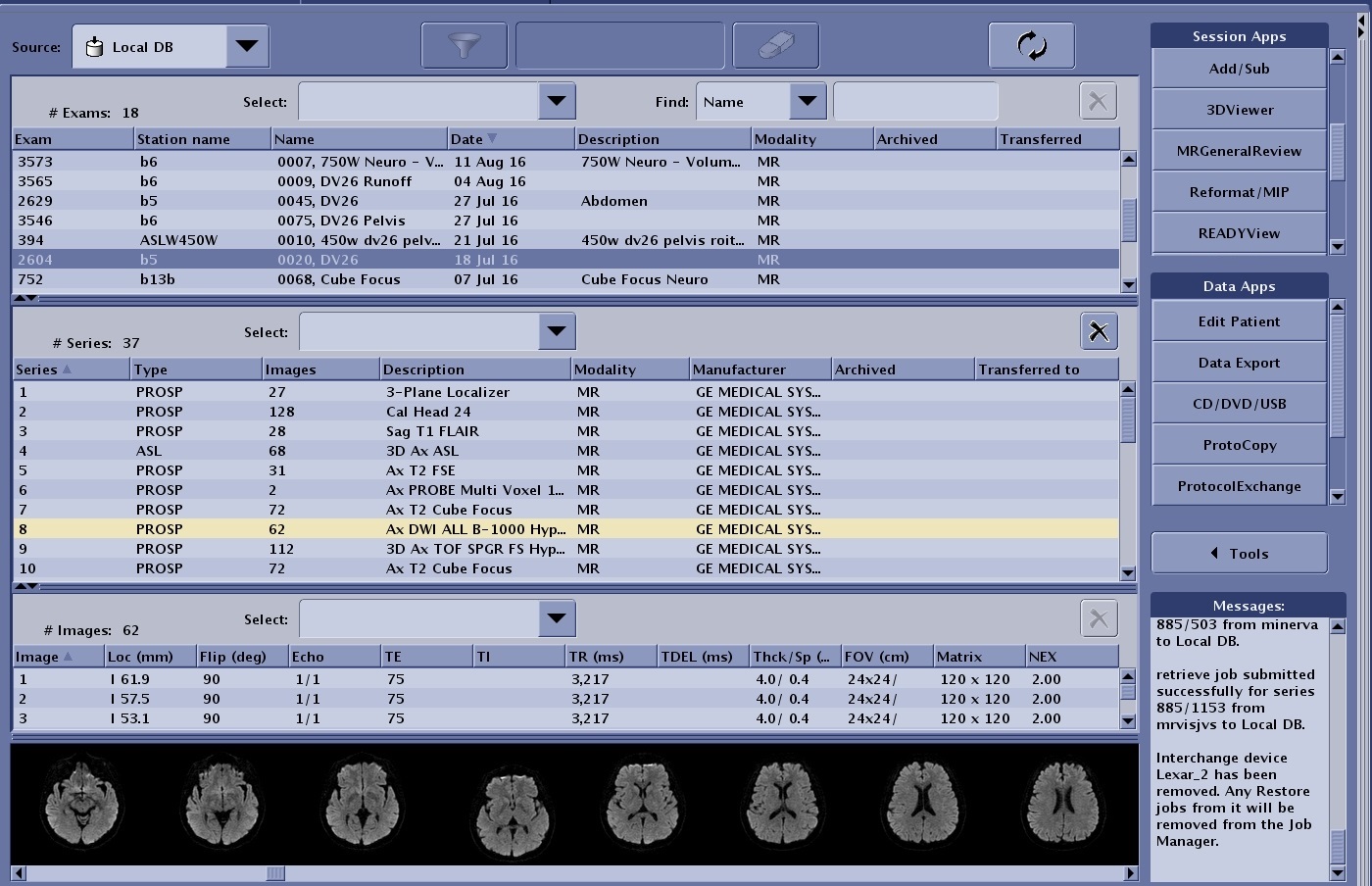Launch the Data Export app
This screenshot has width=1372, height=886.
(x=1239, y=363)
